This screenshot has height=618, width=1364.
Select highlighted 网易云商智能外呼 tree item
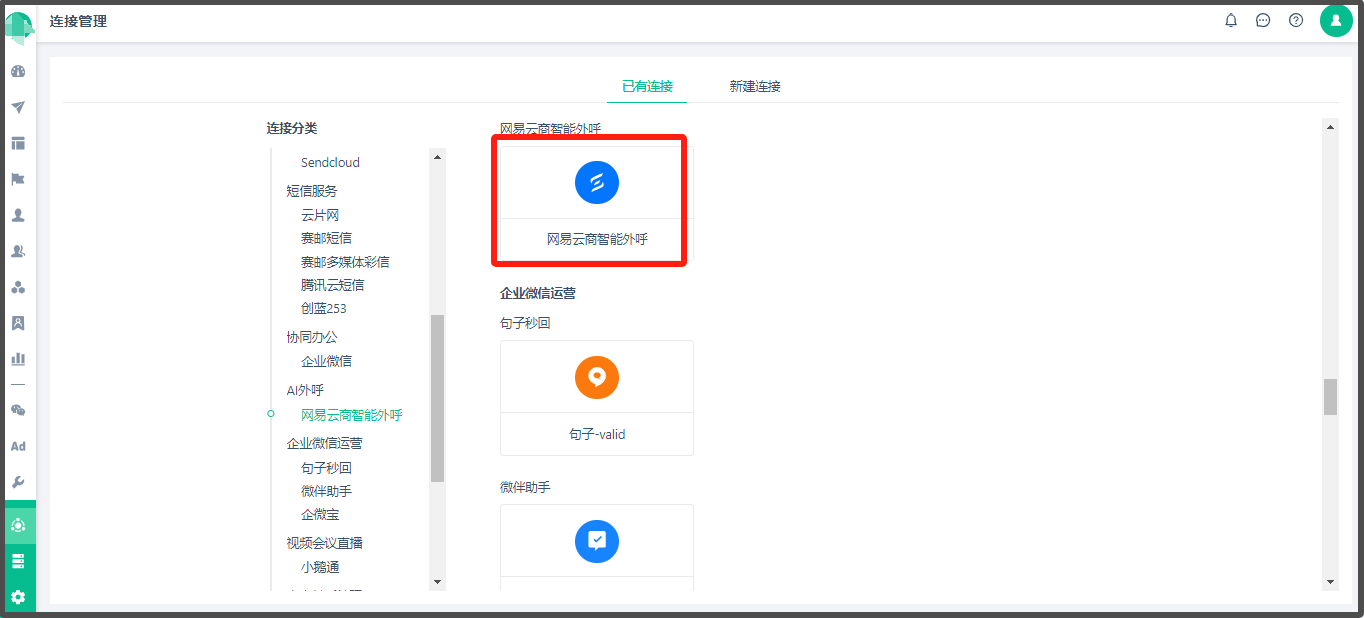tap(351, 415)
